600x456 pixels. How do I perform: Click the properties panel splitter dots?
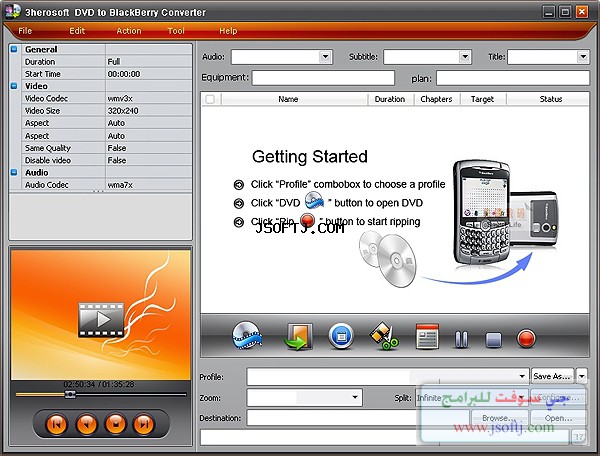pyautogui.click(x=98, y=191)
